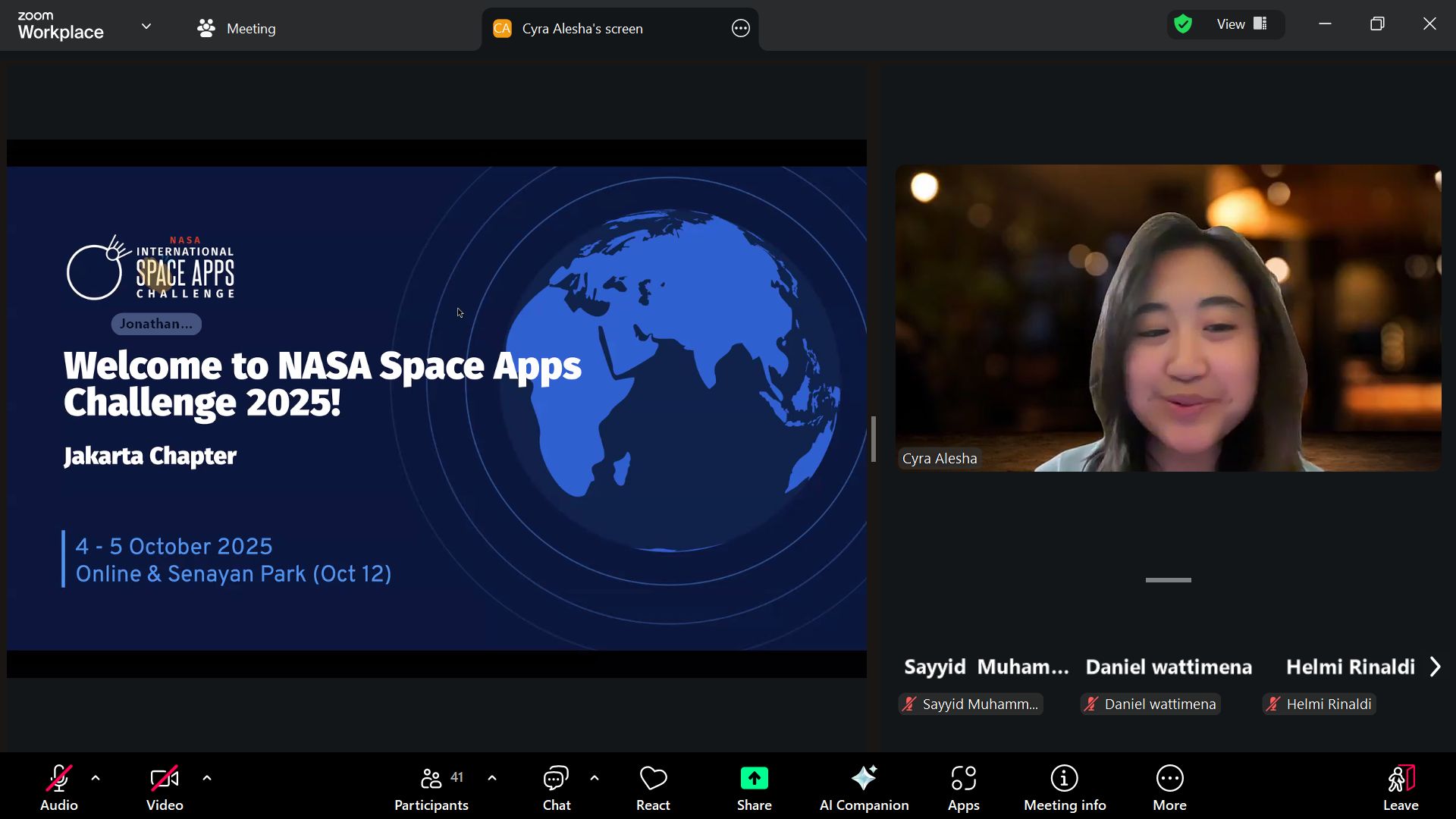
Task: Unmute microphone with the Audio button
Action: tap(58, 788)
